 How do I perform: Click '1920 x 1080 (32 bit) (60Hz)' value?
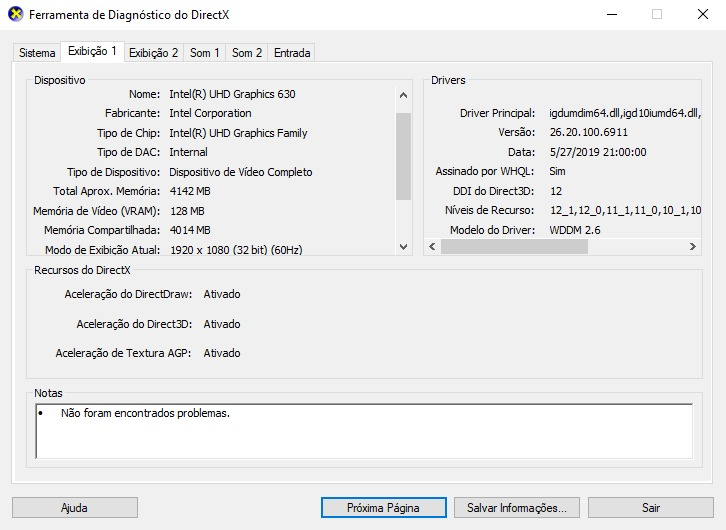click(x=236, y=250)
